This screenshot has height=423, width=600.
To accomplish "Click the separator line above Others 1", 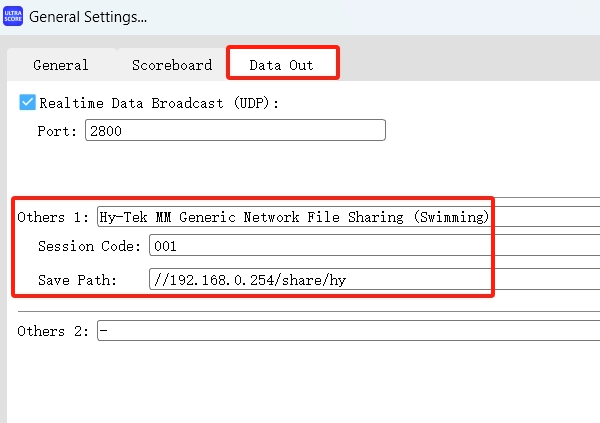I will click(300, 197).
